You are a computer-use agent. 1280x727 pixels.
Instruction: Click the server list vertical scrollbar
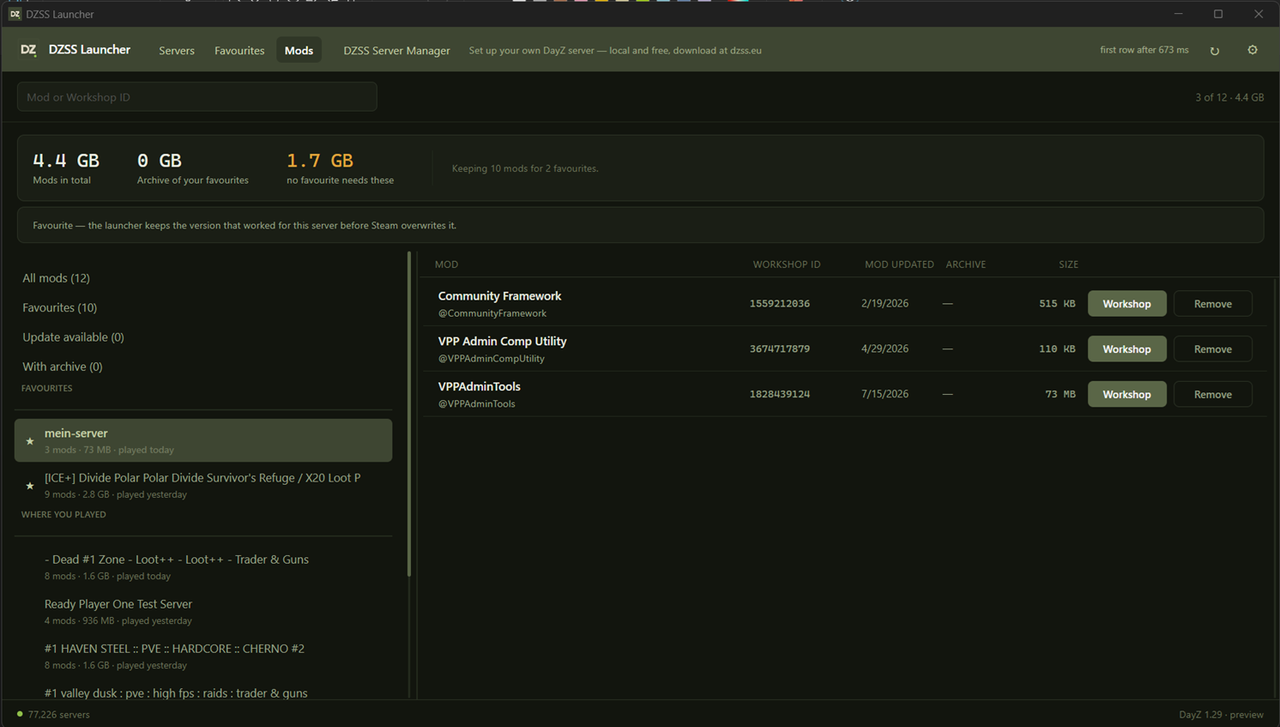[x=409, y=414]
